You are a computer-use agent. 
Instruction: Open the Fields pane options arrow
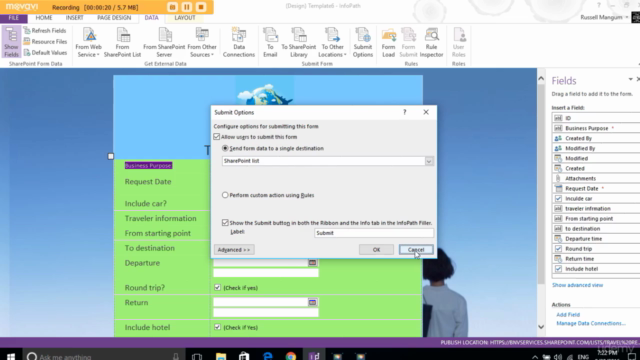(x=631, y=80)
